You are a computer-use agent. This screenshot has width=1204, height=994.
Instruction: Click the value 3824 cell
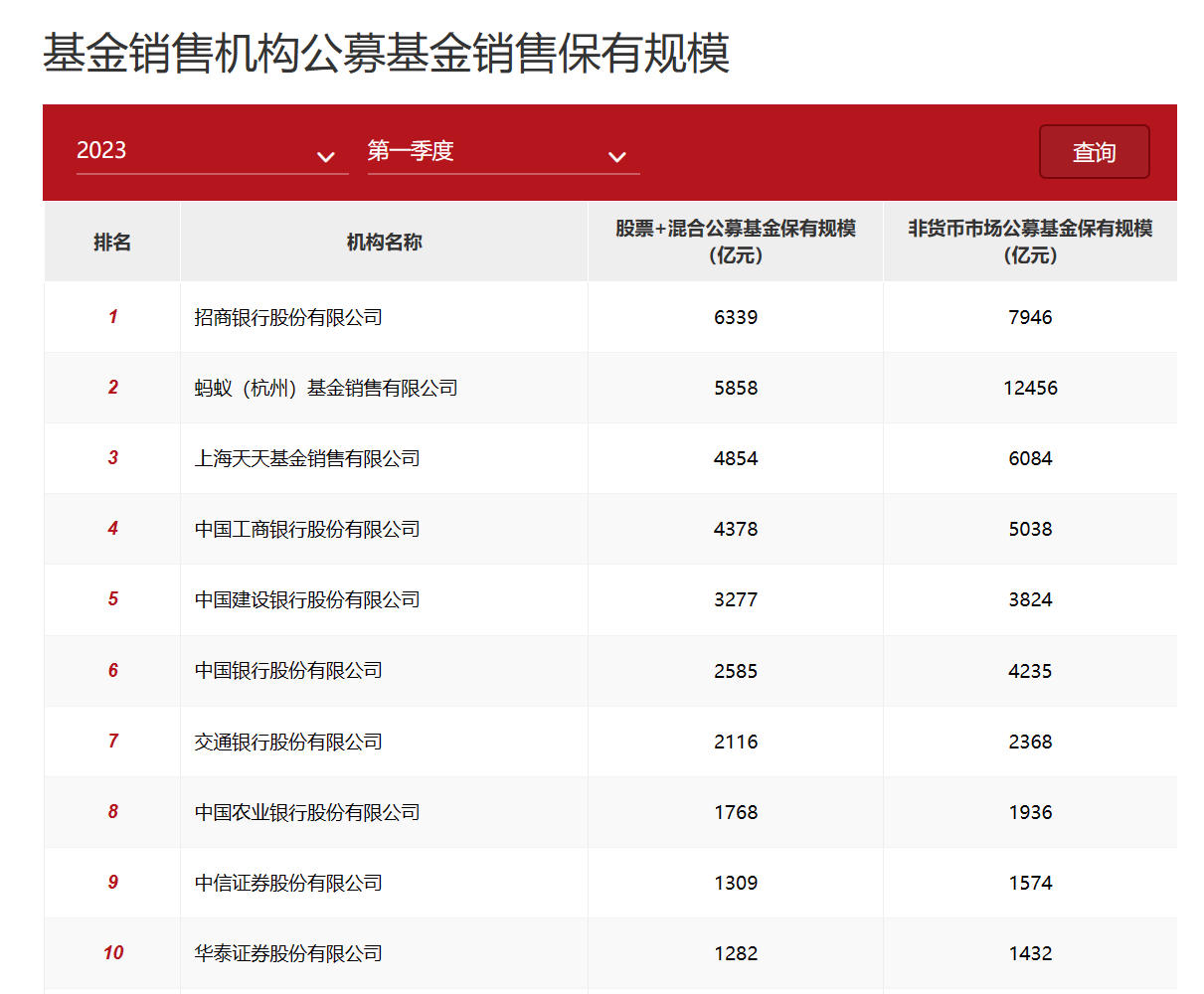1030,600
